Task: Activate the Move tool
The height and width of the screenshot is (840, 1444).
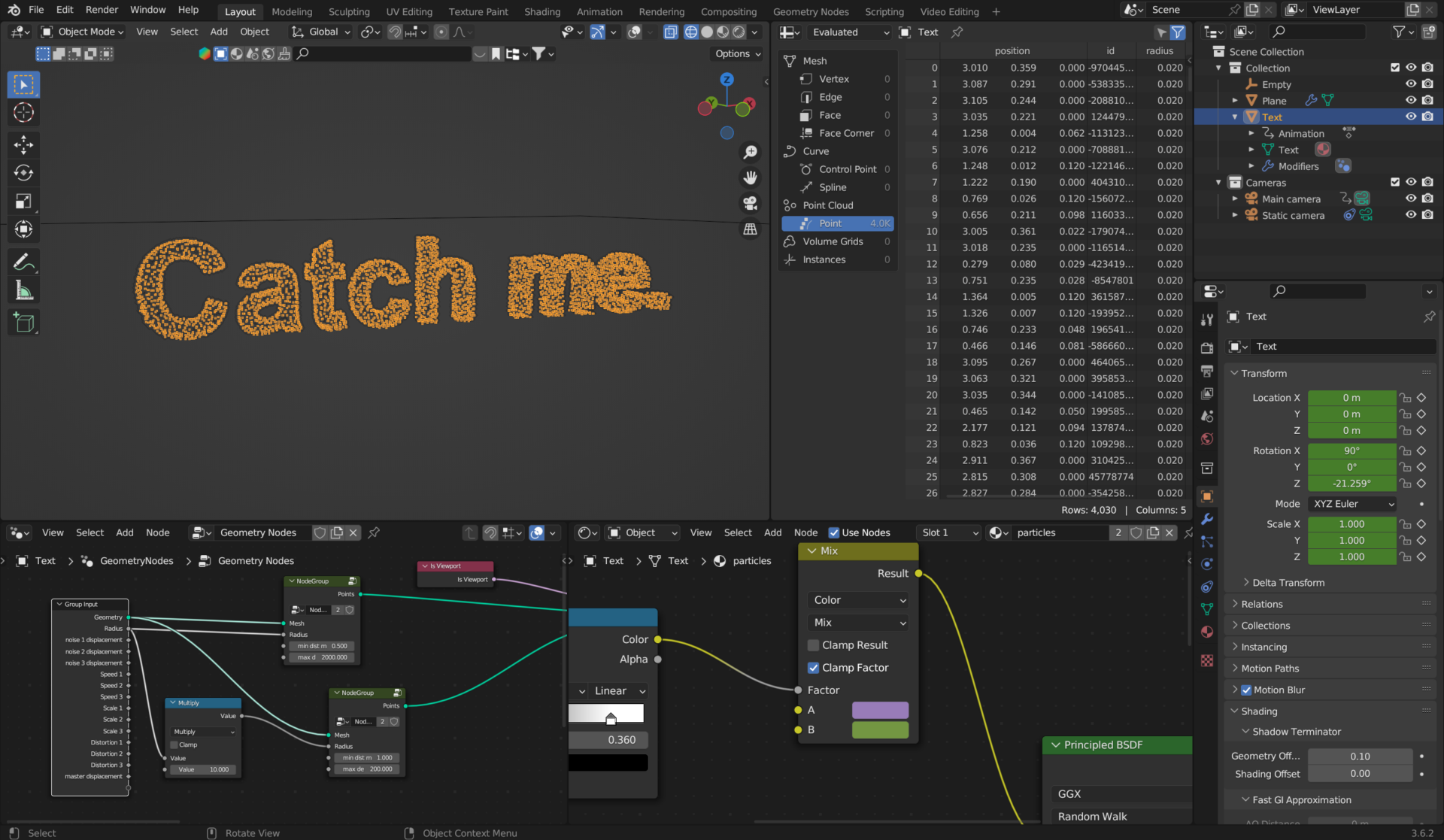Action: 23,144
